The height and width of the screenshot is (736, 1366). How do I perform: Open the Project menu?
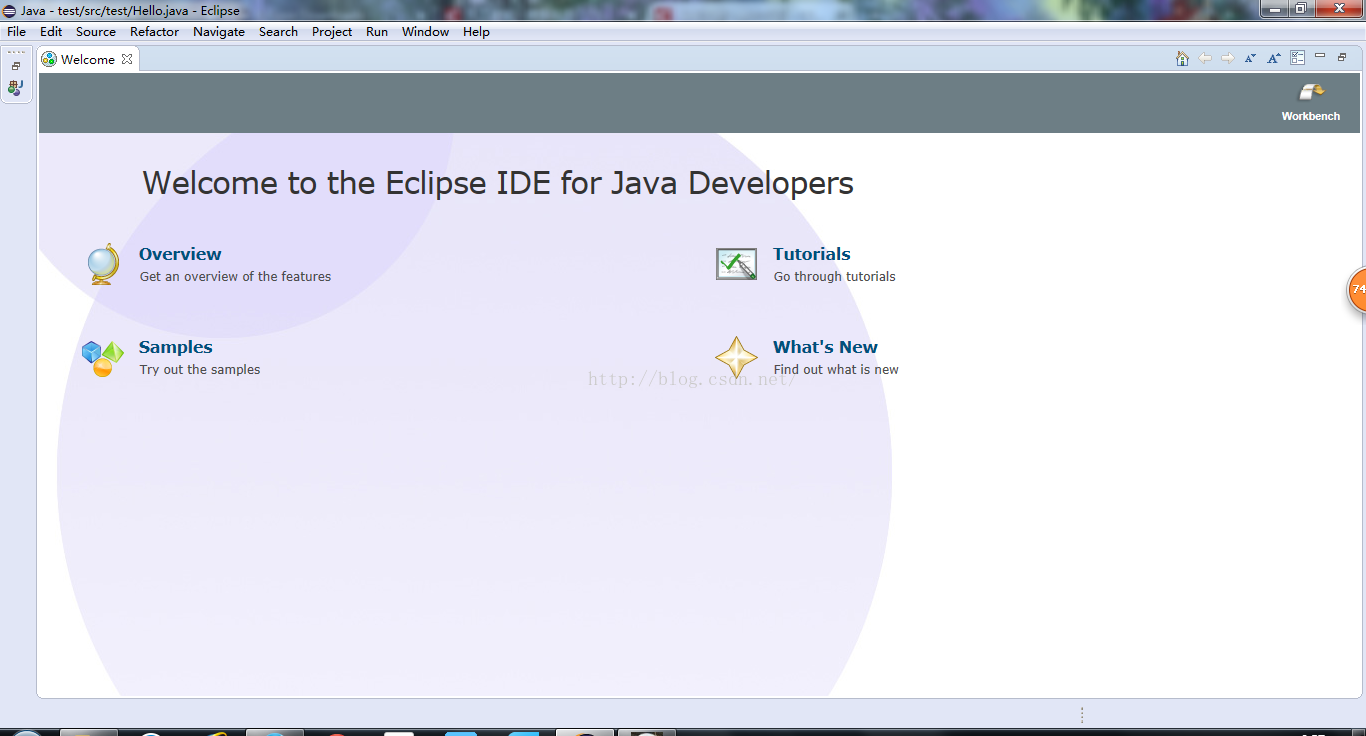[332, 31]
